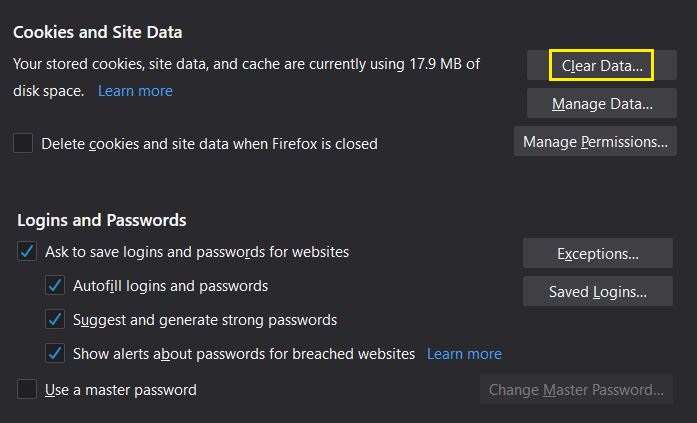Enable delete cookies when Firefox closes checkbox

(23, 143)
